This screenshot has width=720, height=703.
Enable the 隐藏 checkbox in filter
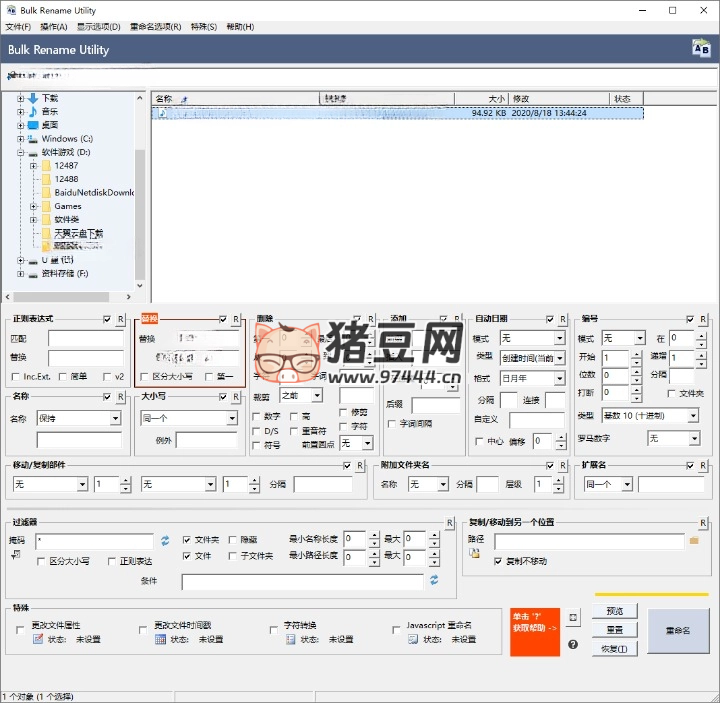pos(232,540)
